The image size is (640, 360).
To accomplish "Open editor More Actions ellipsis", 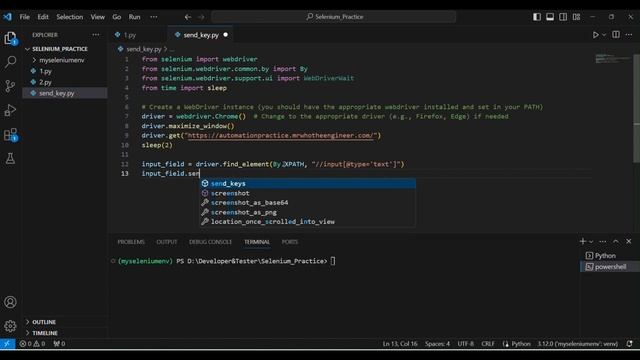I will click(629, 35).
